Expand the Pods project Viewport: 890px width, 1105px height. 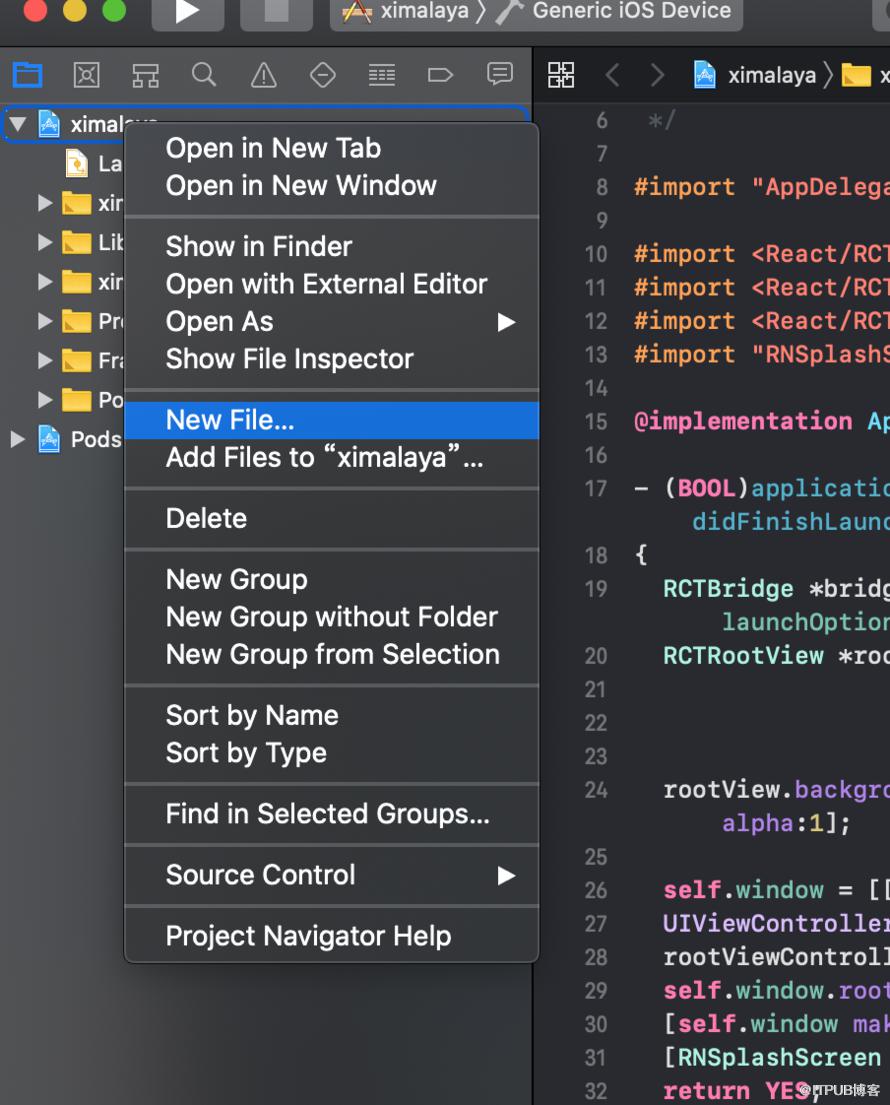(18, 439)
